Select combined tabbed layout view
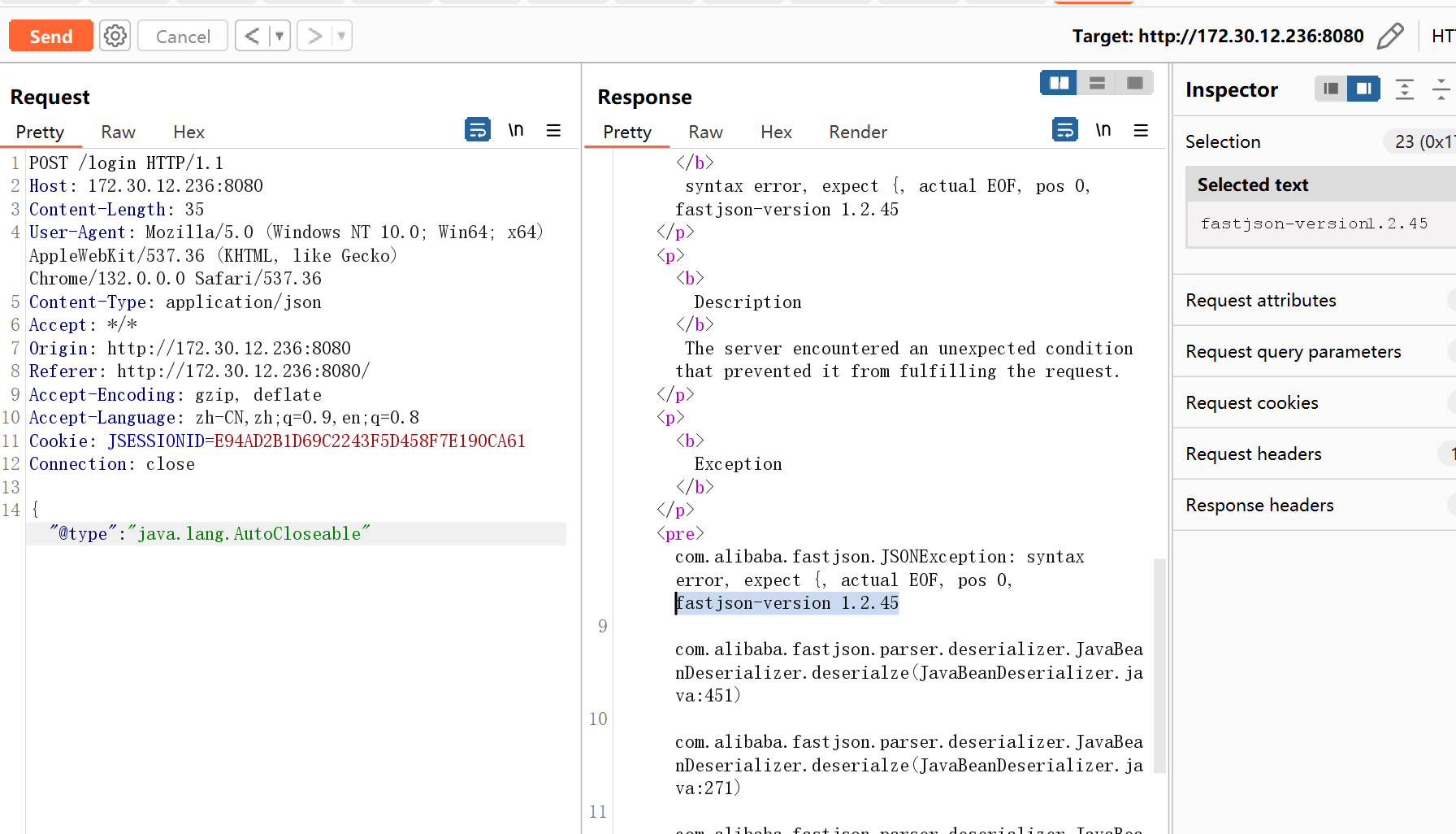 click(x=1135, y=83)
